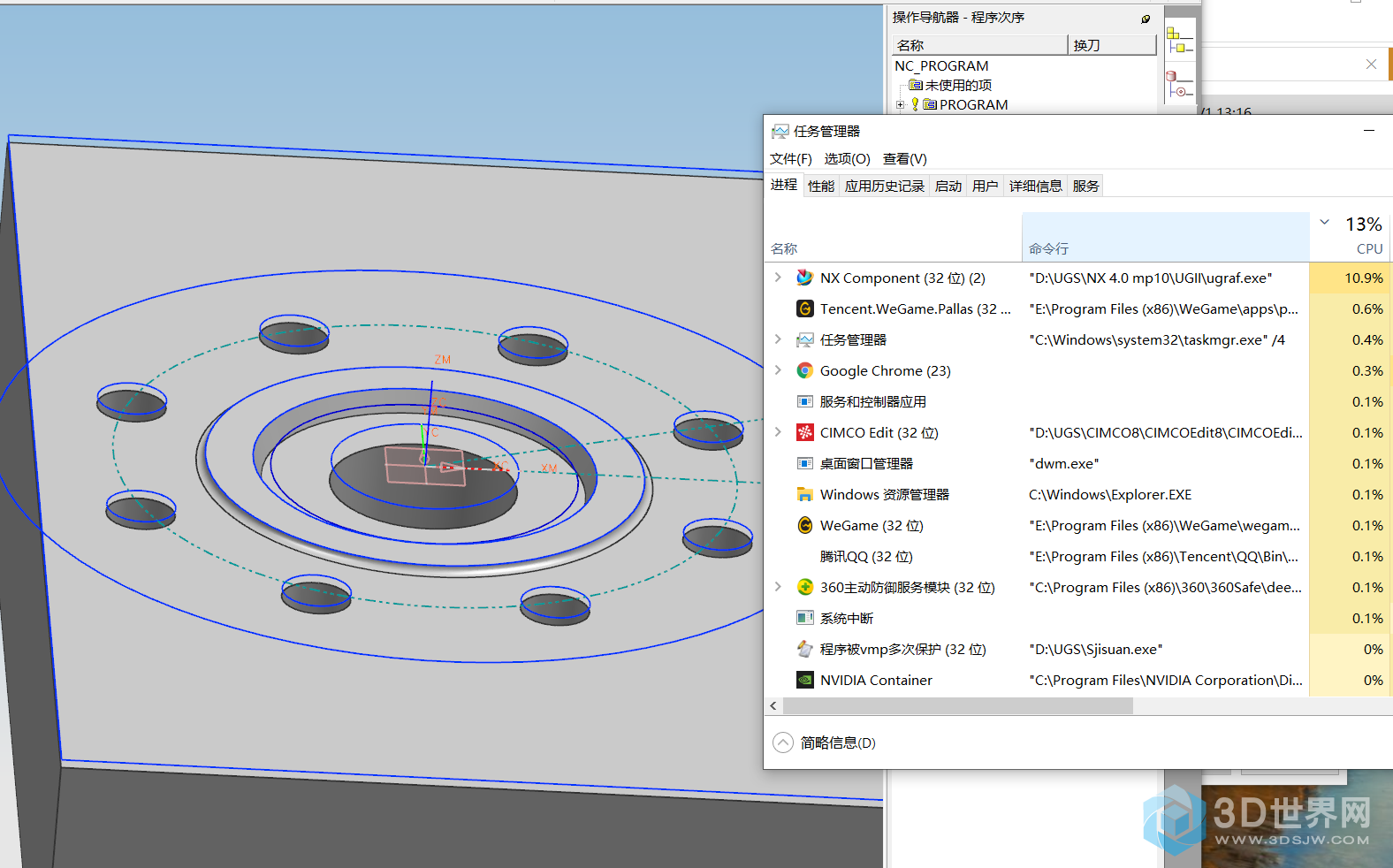Click the 10.9% CPU value for NX Component
This screenshot has width=1393, height=868.
[x=1363, y=278]
